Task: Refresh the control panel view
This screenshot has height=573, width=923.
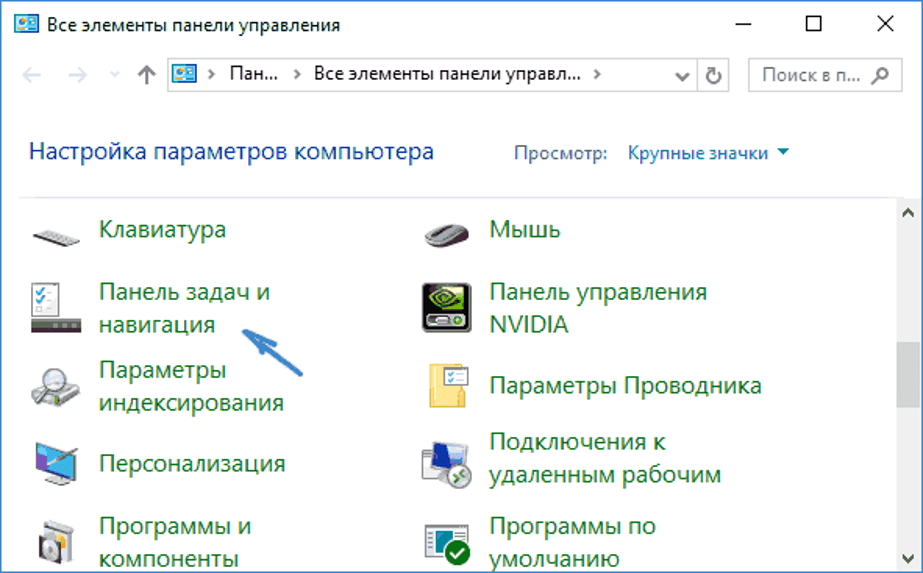Action: [713, 75]
